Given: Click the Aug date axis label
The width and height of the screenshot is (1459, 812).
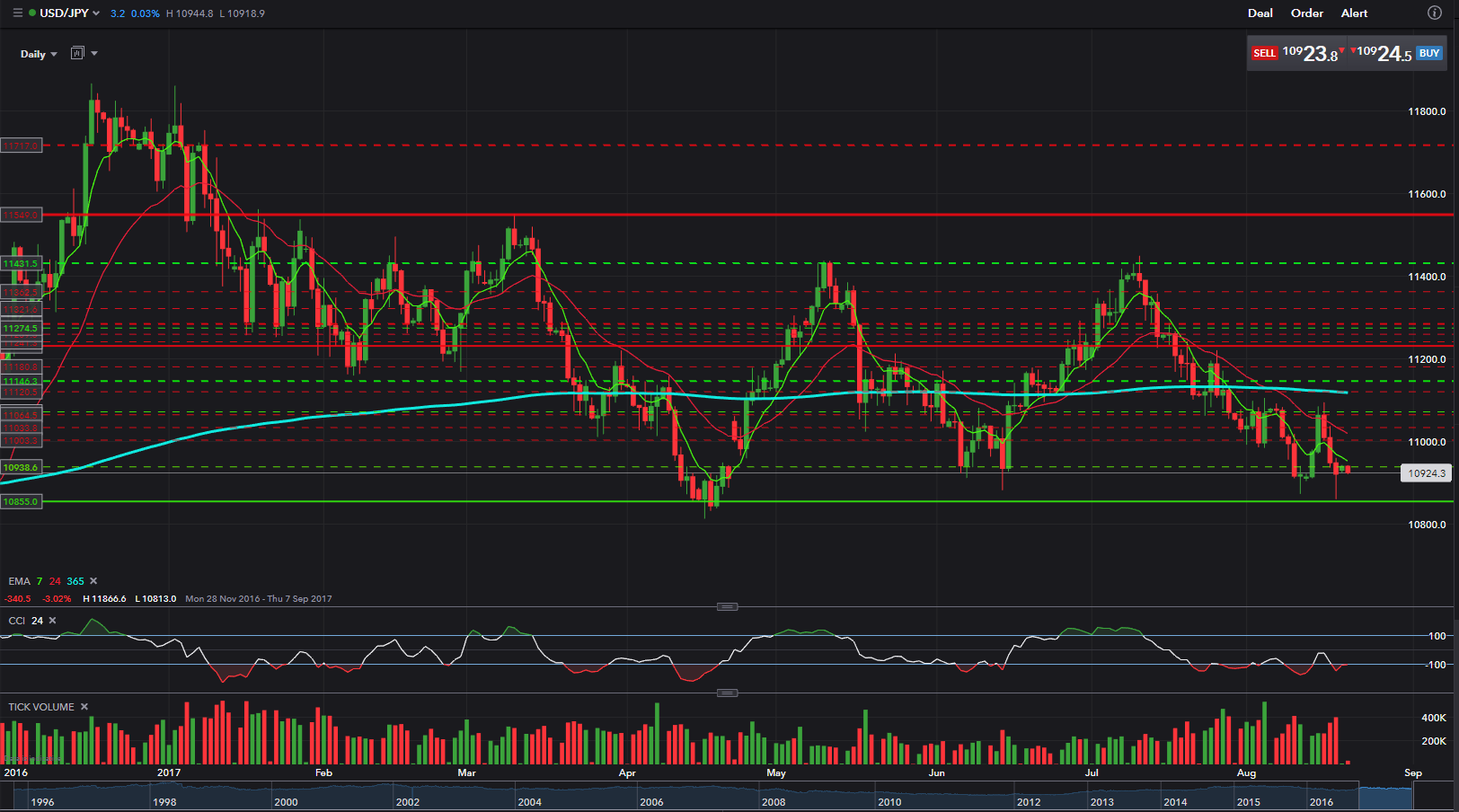Looking at the screenshot, I should pyautogui.click(x=1246, y=772).
